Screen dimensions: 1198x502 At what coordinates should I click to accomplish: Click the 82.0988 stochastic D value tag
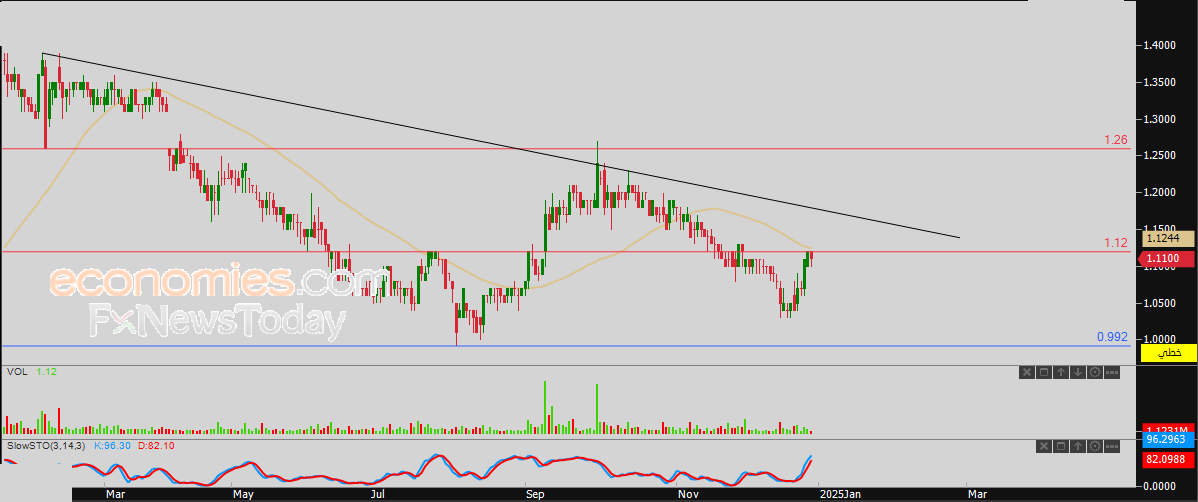pos(1168,458)
